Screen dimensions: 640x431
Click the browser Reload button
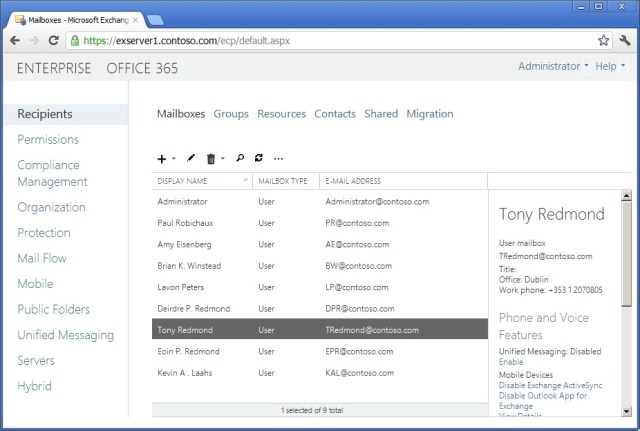[56, 41]
